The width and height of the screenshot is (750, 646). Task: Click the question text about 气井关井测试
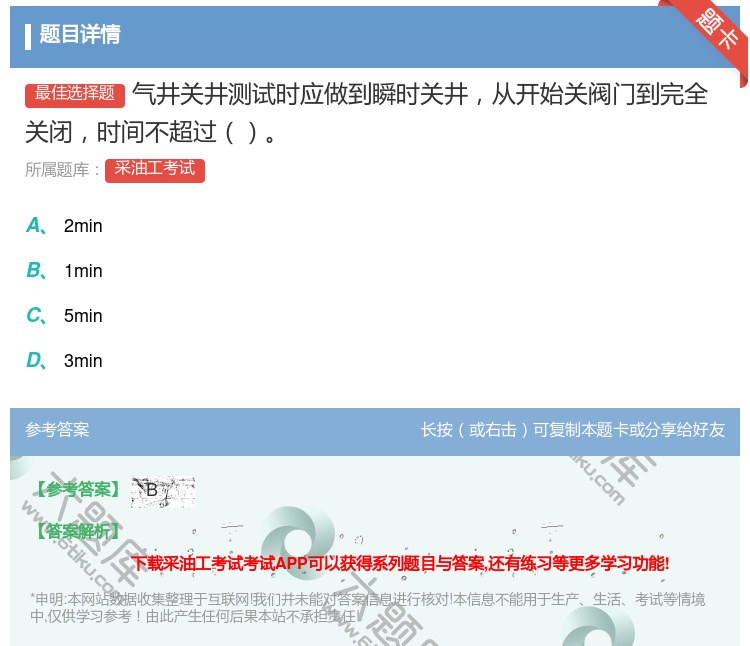[x=366, y=113]
